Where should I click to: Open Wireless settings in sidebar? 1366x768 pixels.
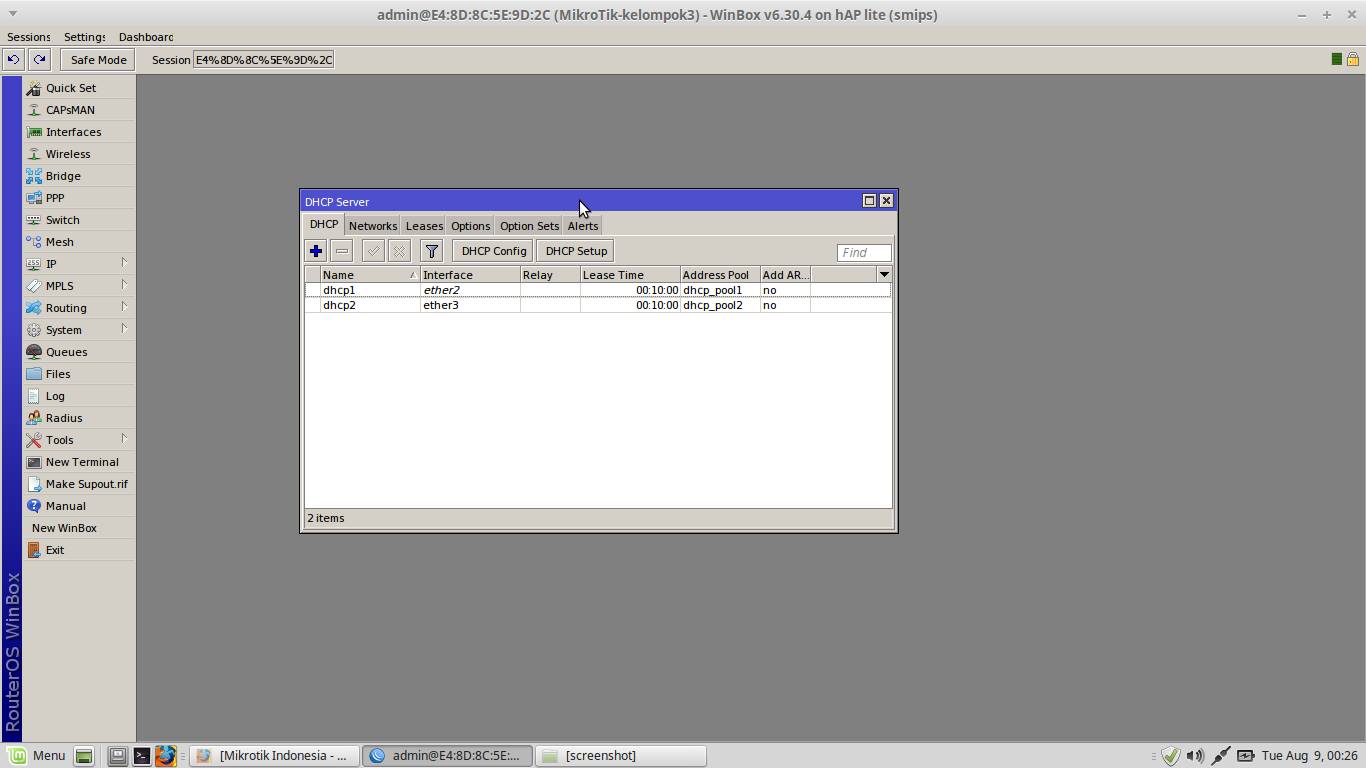point(79,154)
